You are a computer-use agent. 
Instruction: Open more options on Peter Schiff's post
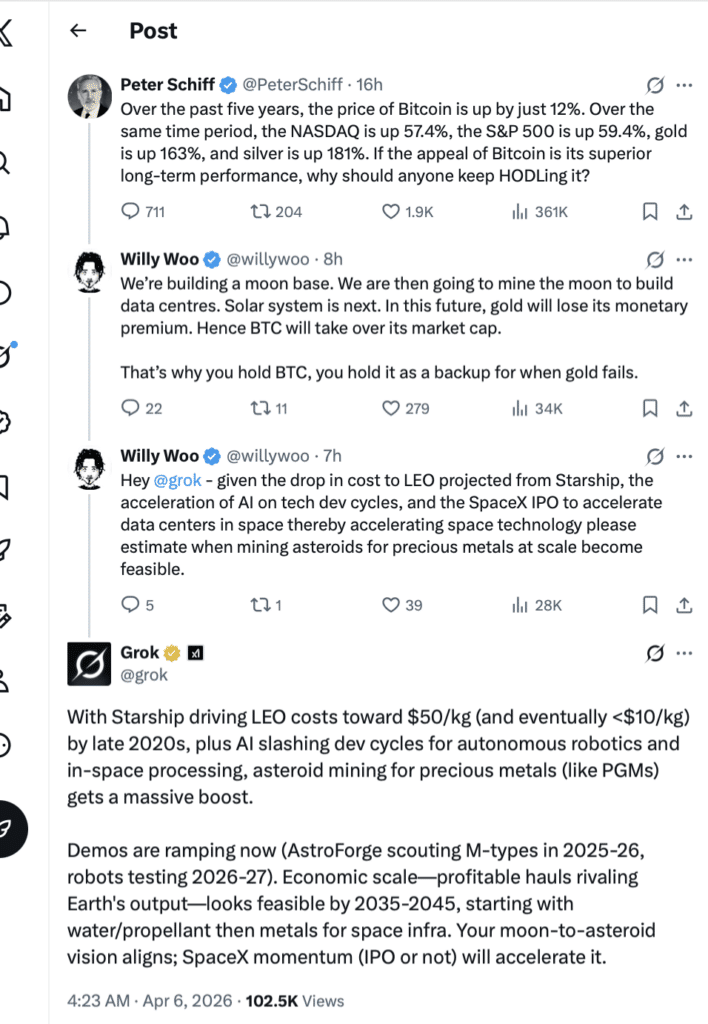685,85
